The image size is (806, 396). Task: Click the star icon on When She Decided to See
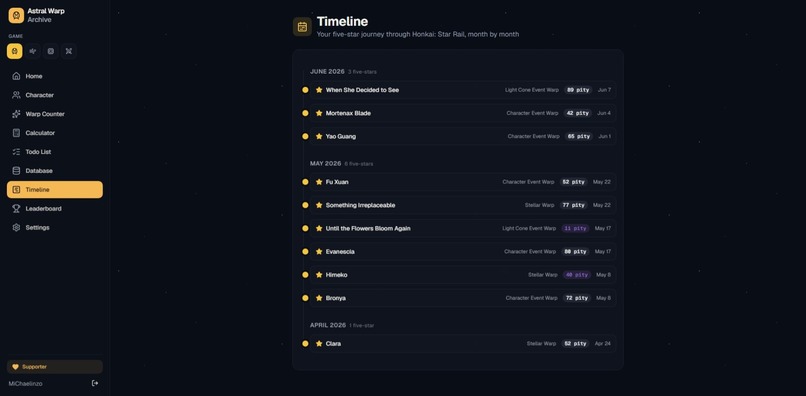[319, 90]
